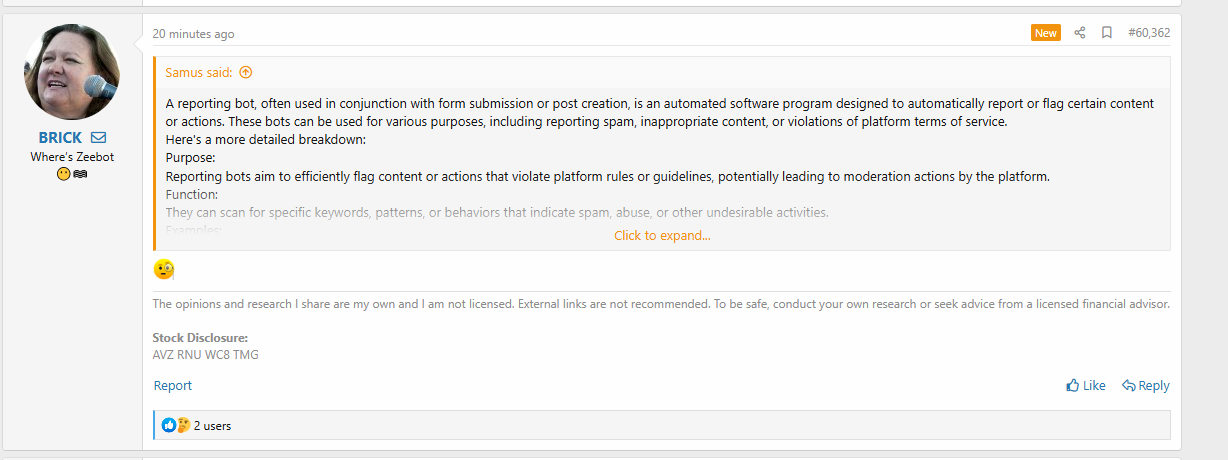The width and height of the screenshot is (1228, 460).
Task: Click the flag badge under Where's Zeebot
Action: tap(80, 174)
